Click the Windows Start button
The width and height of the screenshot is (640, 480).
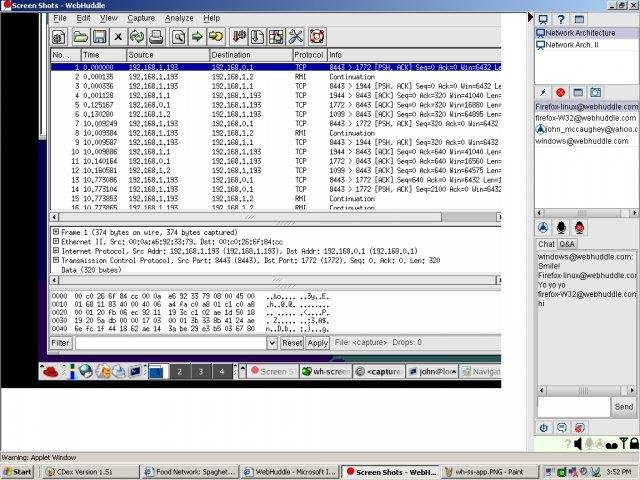point(18,472)
